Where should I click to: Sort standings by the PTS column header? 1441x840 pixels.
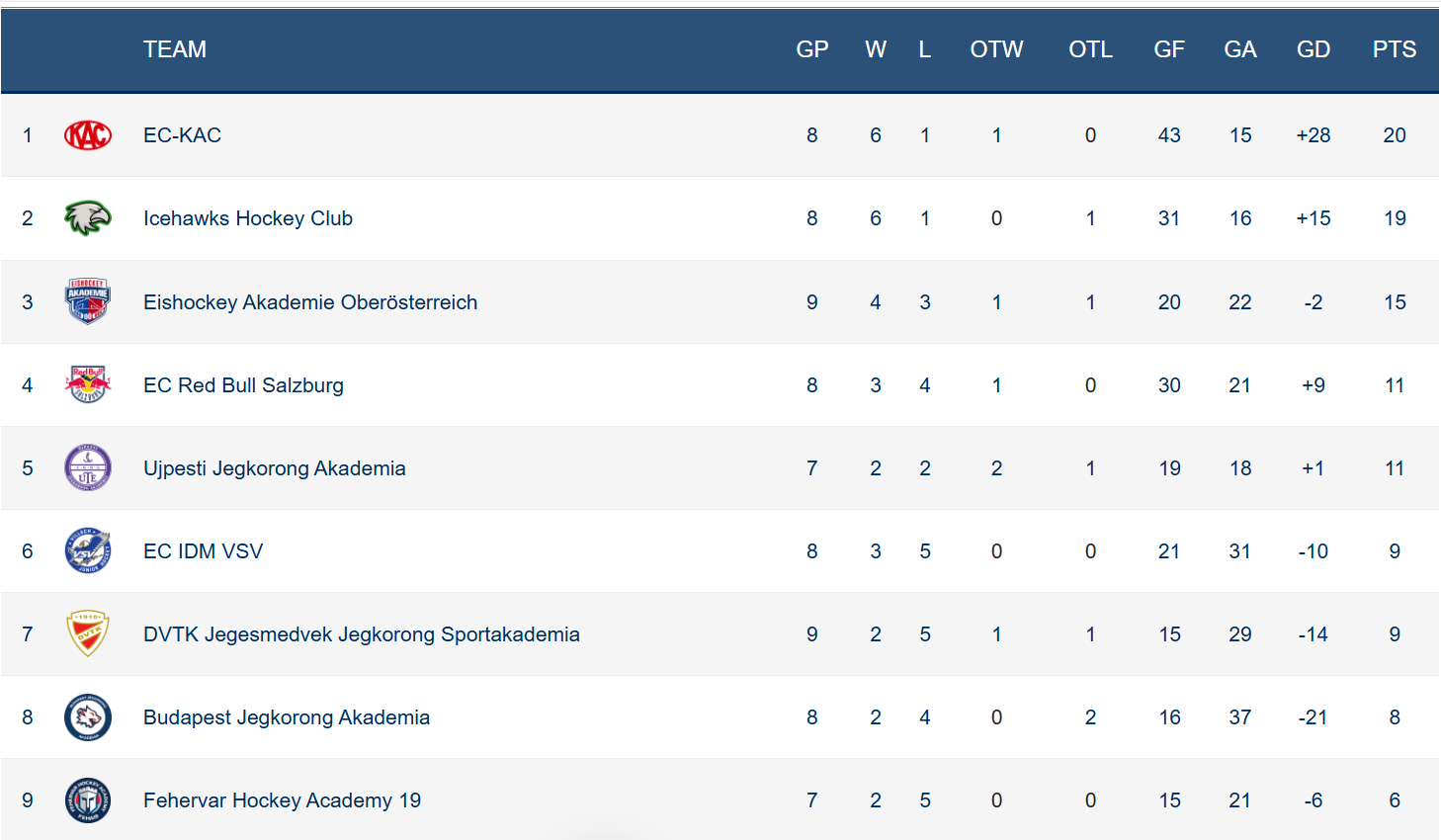click(x=1394, y=49)
